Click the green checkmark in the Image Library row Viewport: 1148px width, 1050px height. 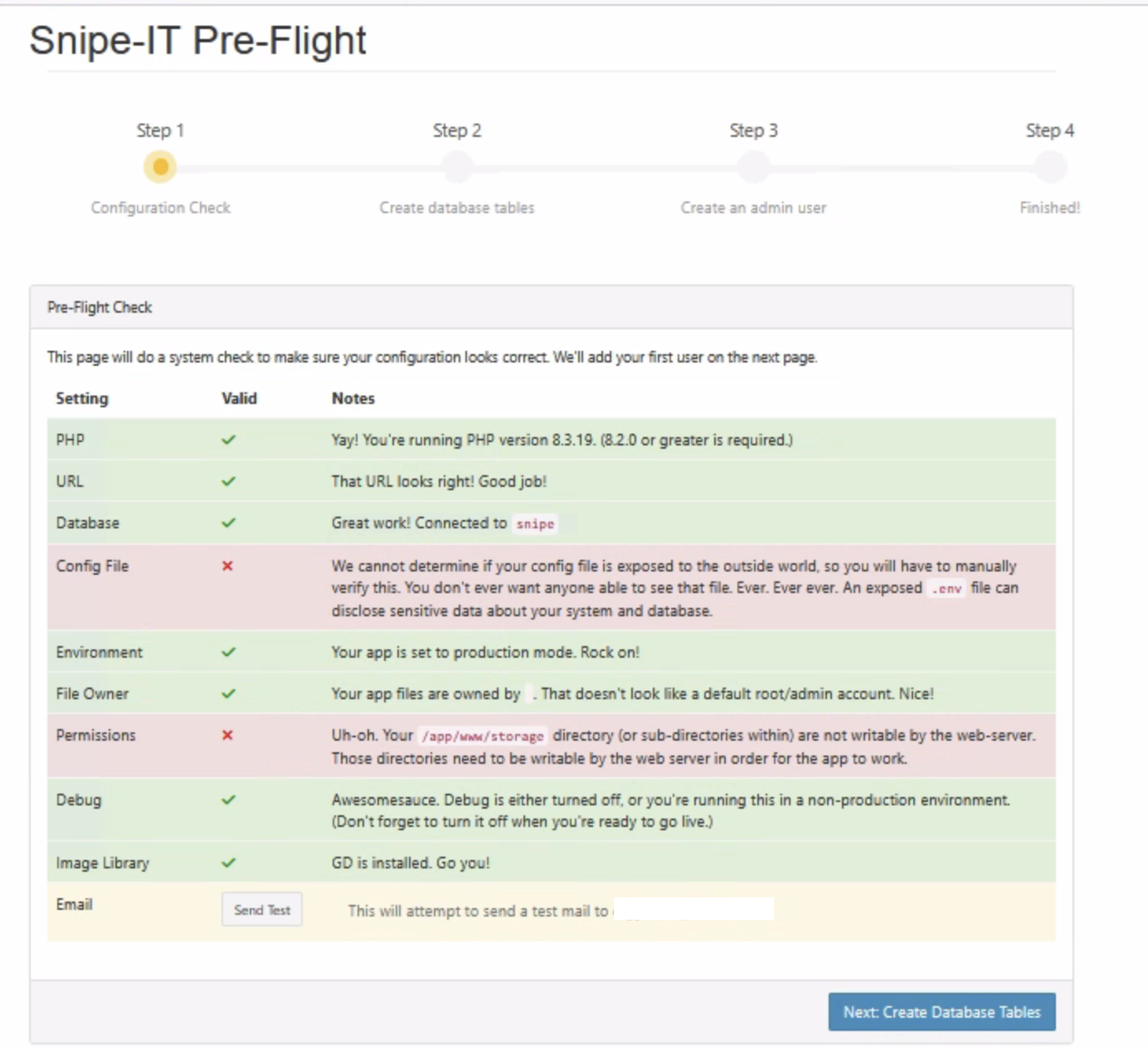tap(228, 863)
